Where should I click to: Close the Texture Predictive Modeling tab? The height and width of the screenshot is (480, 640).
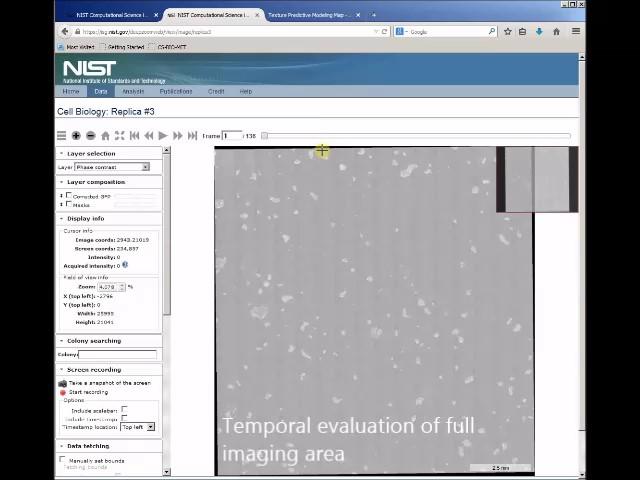click(x=358, y=15)
